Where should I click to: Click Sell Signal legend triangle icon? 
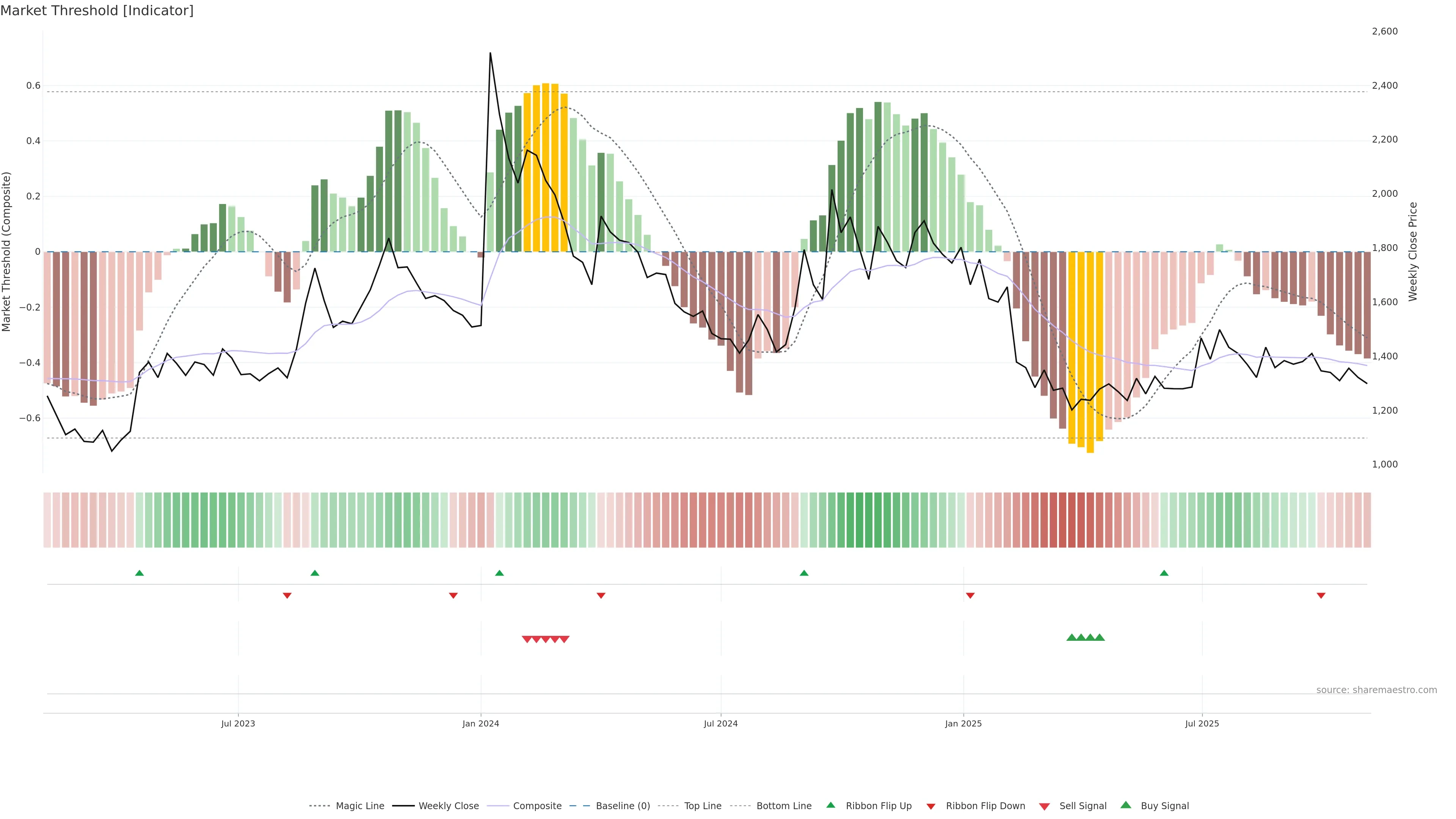[1044, 806]
